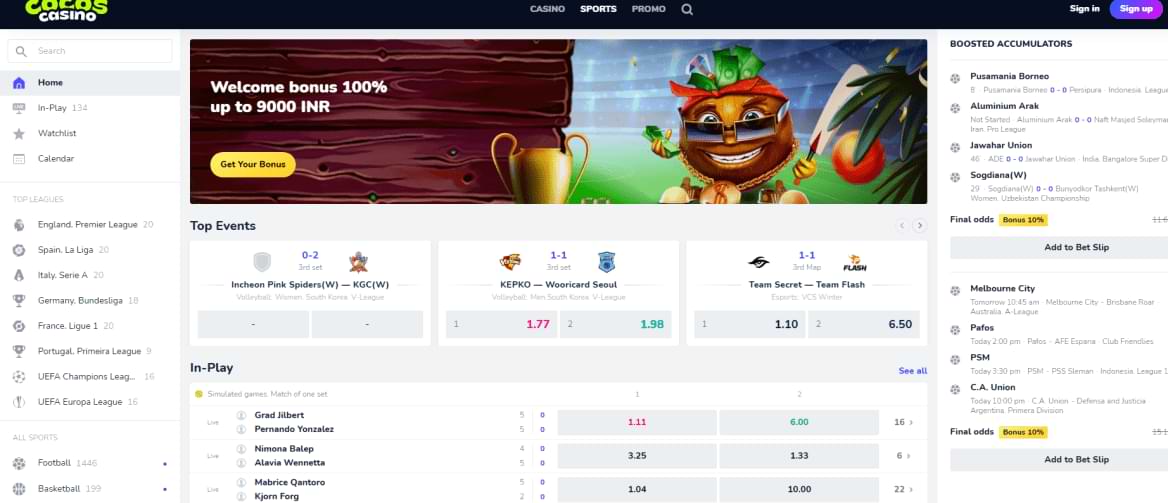The image size is (1168, 503).
Task: Focus the sidebar Search field
Action: tap(89, 51)
